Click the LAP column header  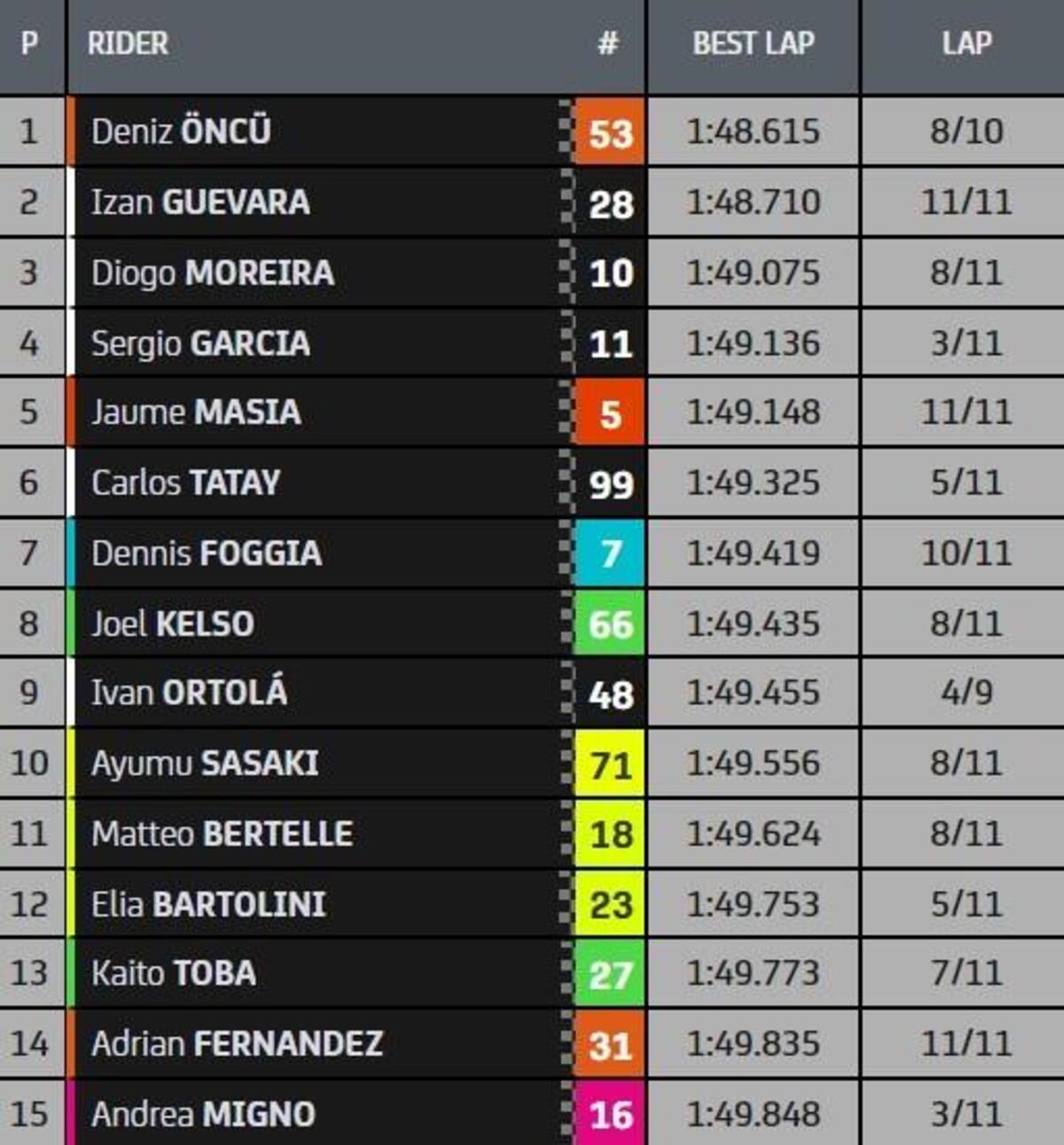pos(966,43)
